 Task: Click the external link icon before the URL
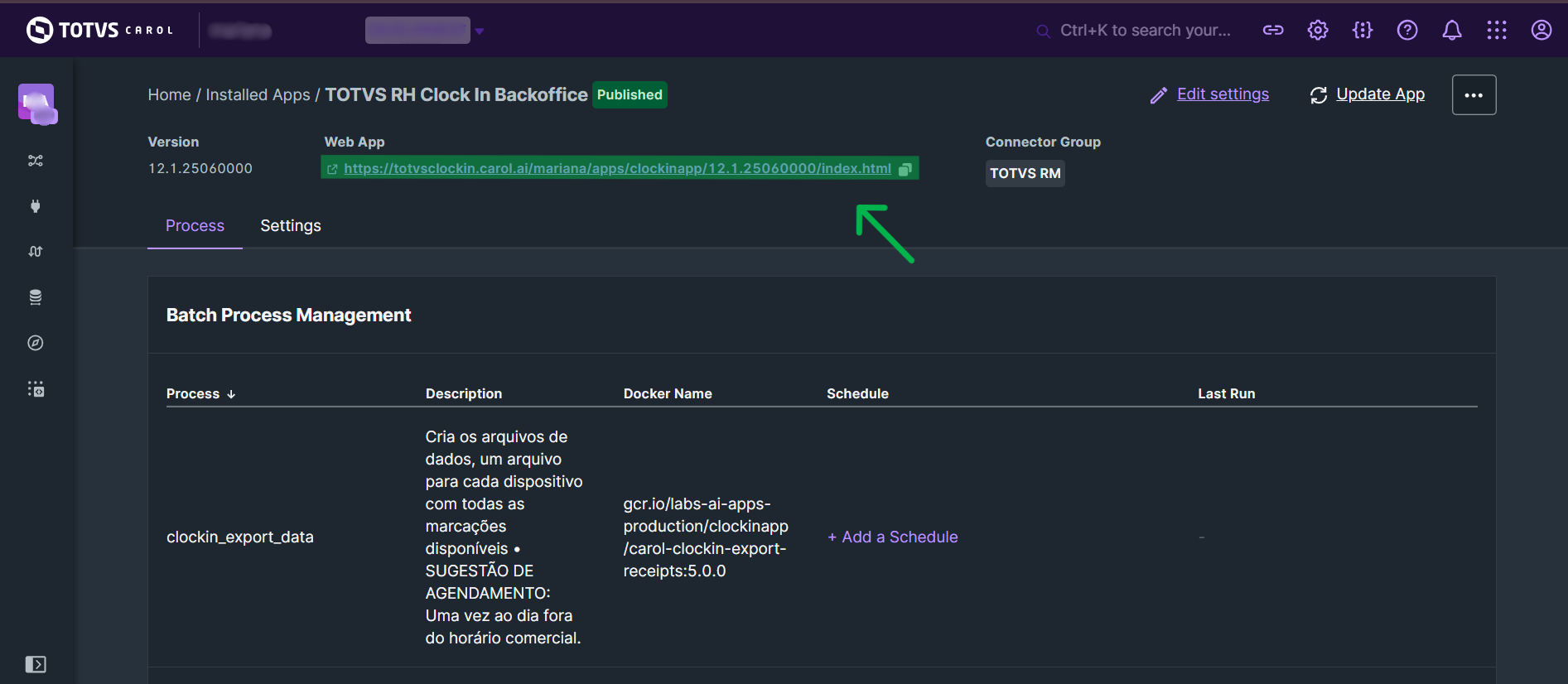333,169
